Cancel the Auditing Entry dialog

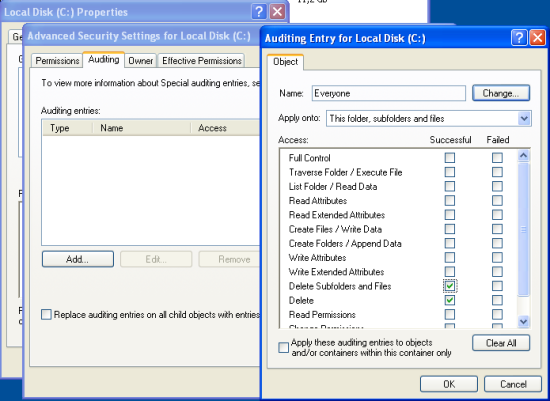[x=513, y=384]
